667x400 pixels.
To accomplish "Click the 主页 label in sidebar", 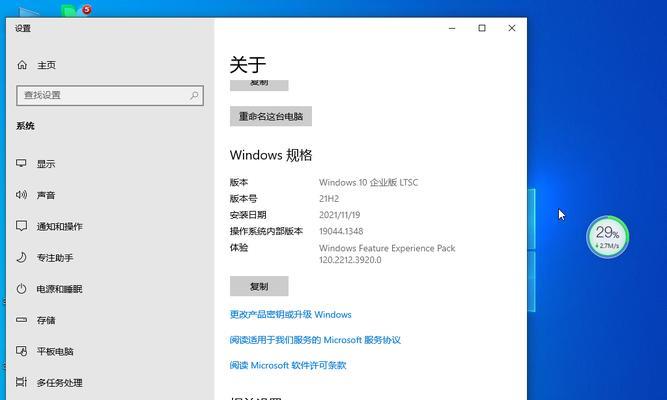I will click(x=46, y=65).
